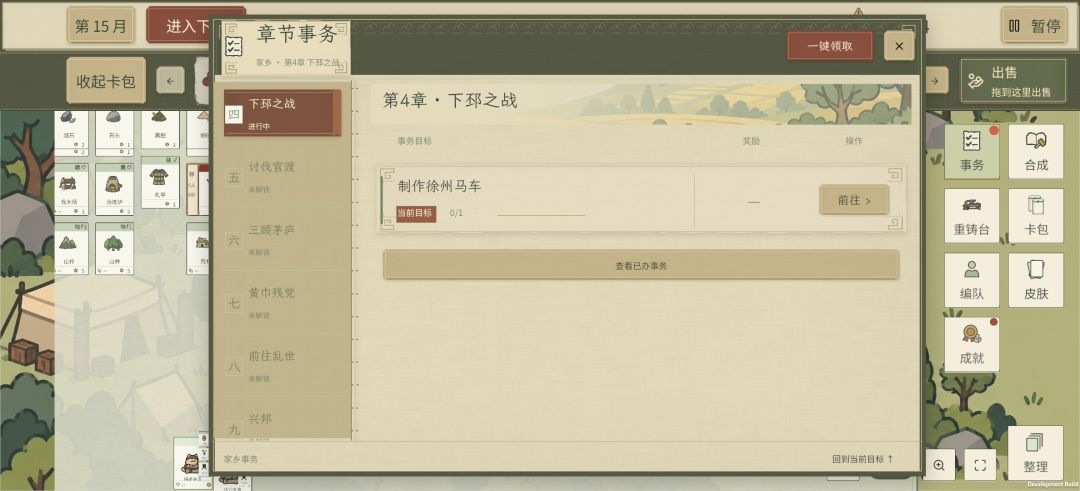
Task: Select locked chapter 五 讨伐官渡
Action: [x=282, y=176]
